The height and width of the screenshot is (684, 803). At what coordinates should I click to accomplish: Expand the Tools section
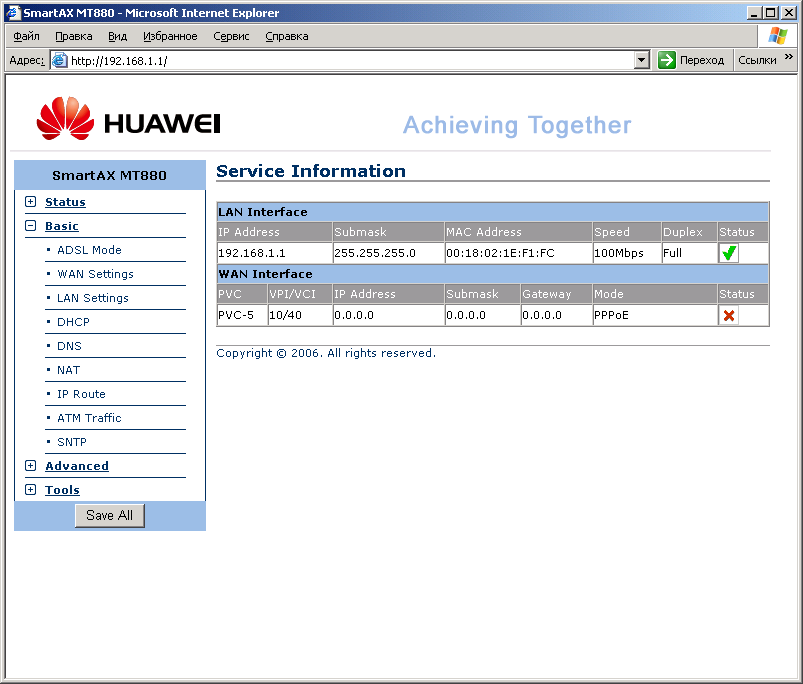pos(30,489)
